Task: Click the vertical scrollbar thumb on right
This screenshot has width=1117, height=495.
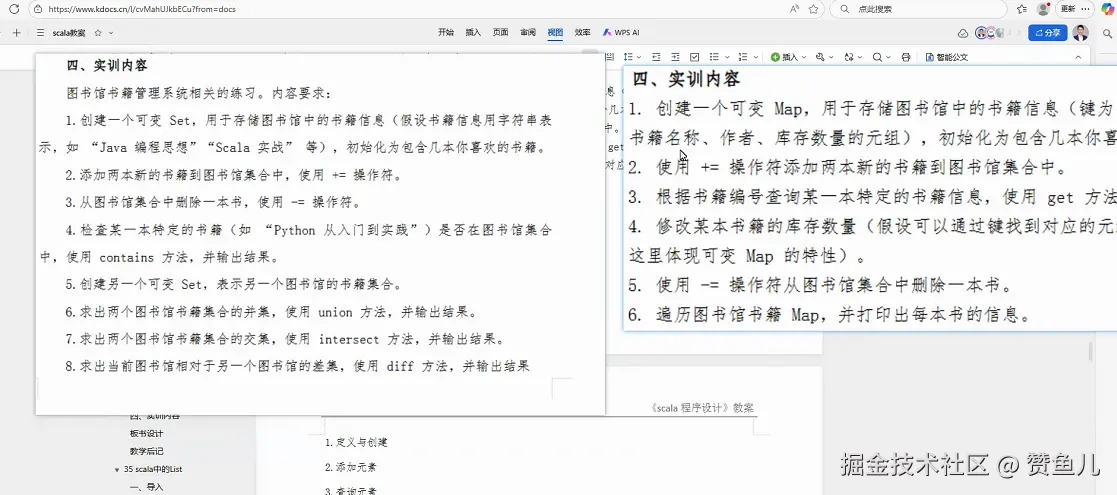Action: pyautogui.click(x=1090, y=352)
